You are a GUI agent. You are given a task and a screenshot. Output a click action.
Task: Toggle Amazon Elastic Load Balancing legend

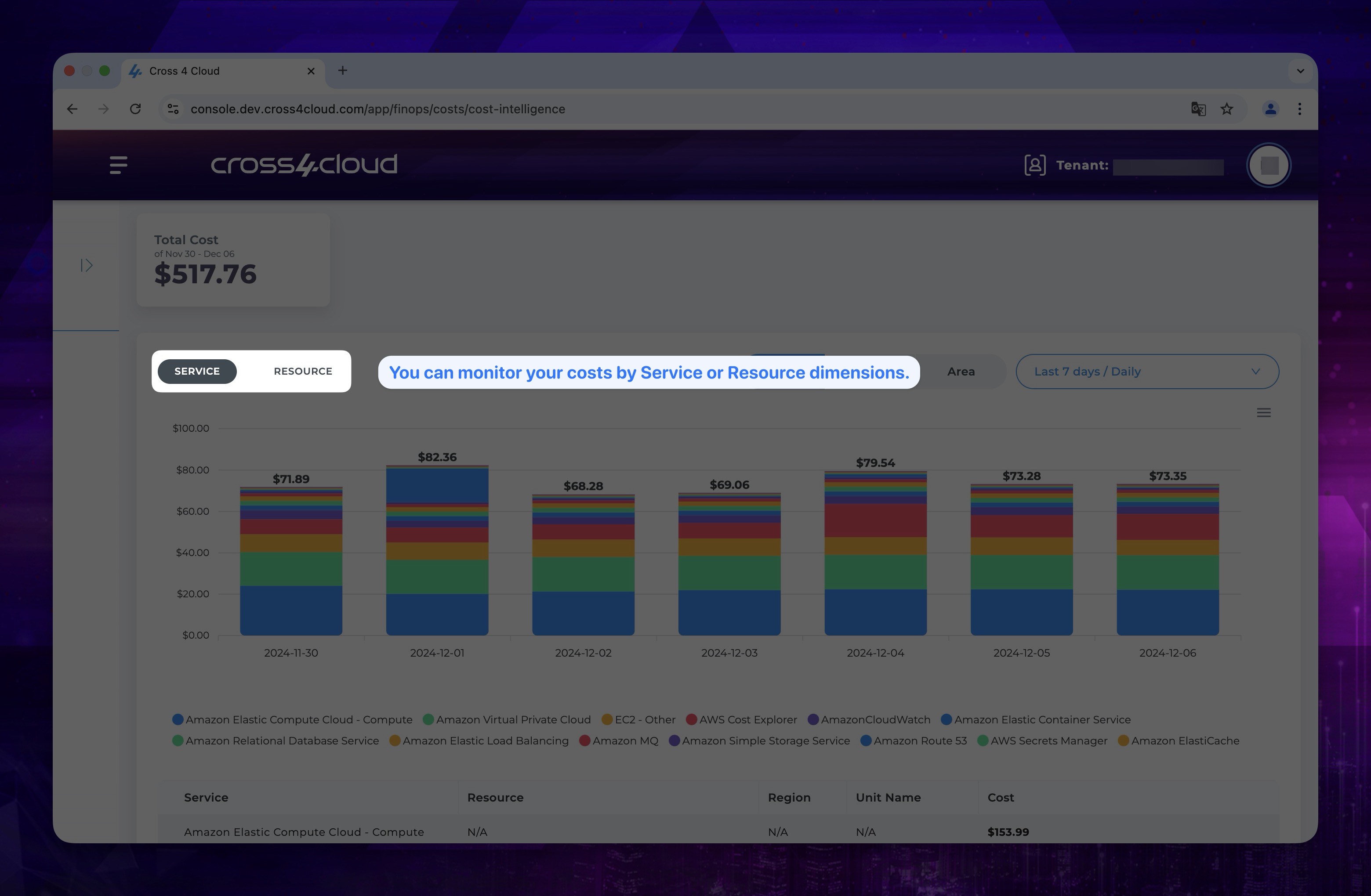point(479,741)
